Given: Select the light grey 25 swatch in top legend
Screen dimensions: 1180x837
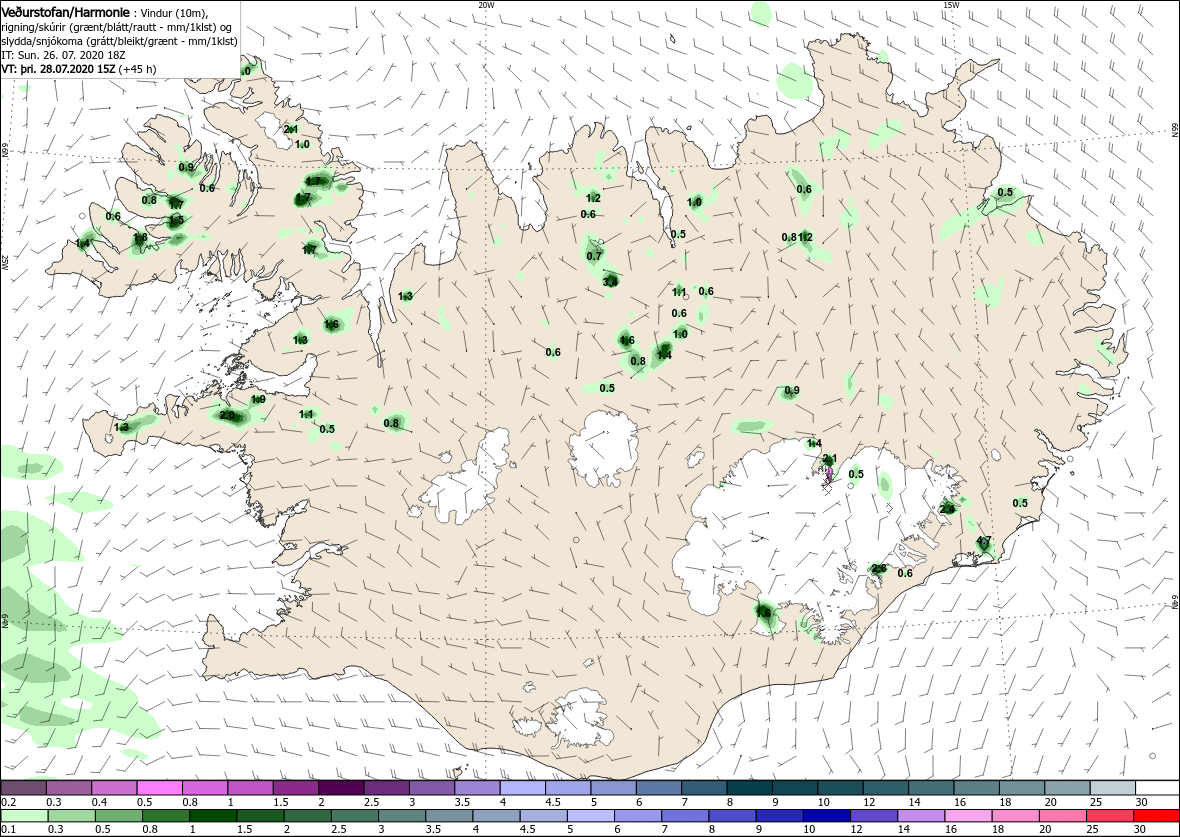Looking at the screenshot, I should coord(1112,788).
